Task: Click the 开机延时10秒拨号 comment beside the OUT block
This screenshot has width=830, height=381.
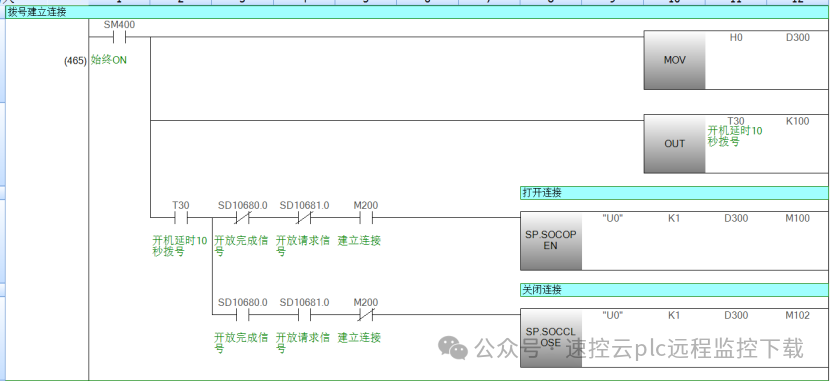Action: (735, 137)
